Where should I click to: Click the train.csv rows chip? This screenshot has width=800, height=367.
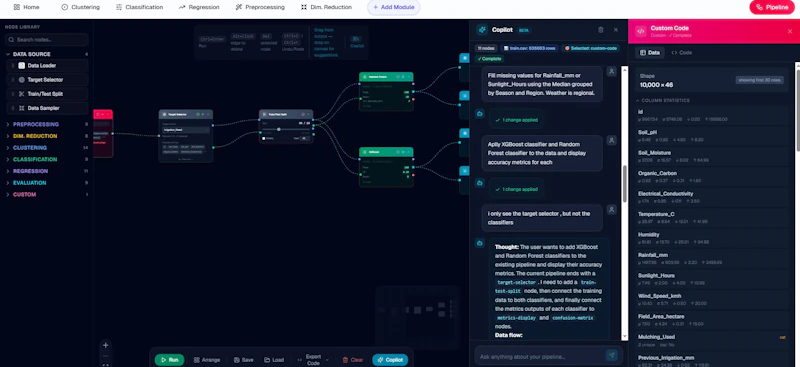click(529, 48)
